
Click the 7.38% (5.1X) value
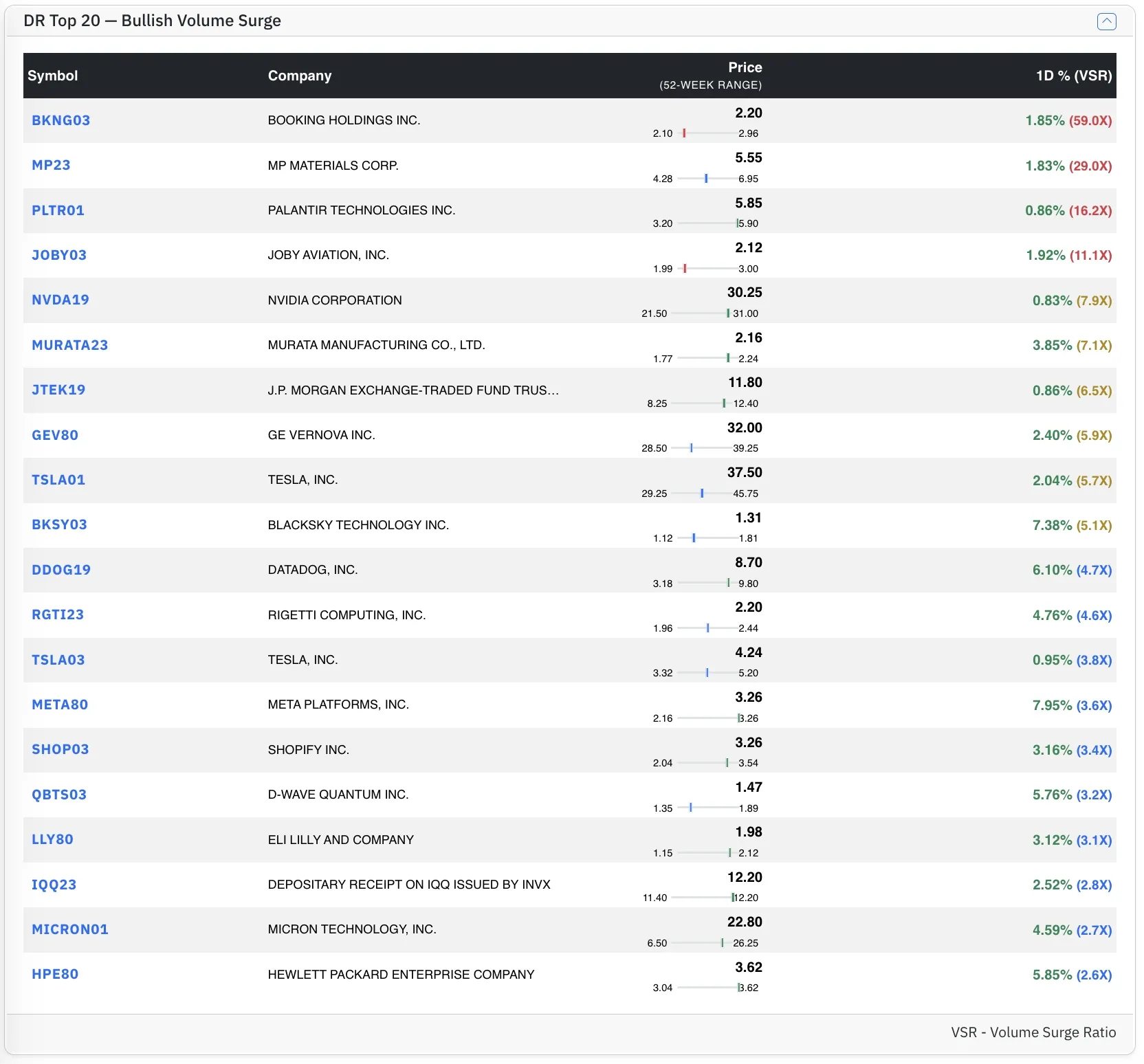(x=1072, y=525)
